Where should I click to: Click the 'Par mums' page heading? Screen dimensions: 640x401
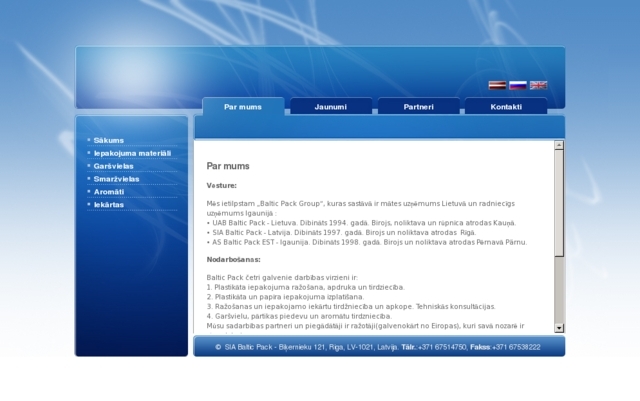228,166
